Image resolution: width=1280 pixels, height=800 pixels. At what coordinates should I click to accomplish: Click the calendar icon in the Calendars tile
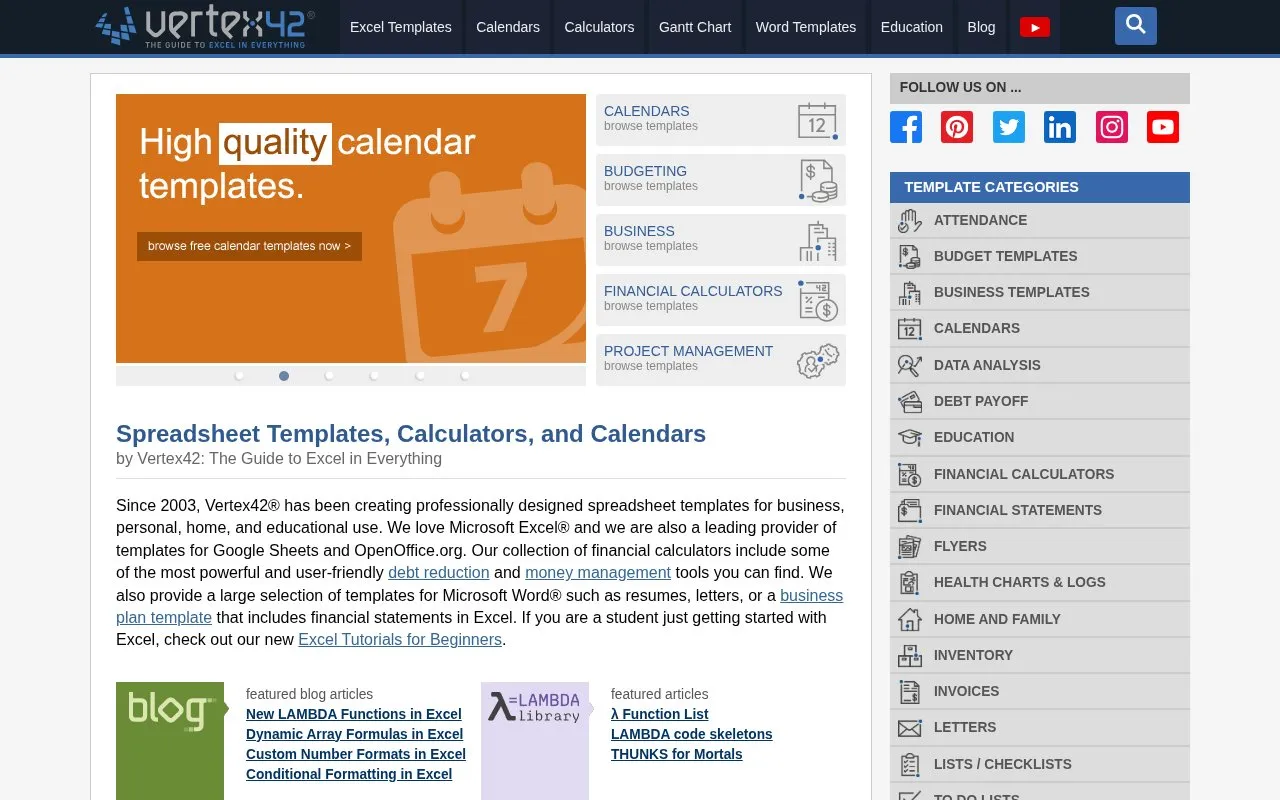pos(818,121)
